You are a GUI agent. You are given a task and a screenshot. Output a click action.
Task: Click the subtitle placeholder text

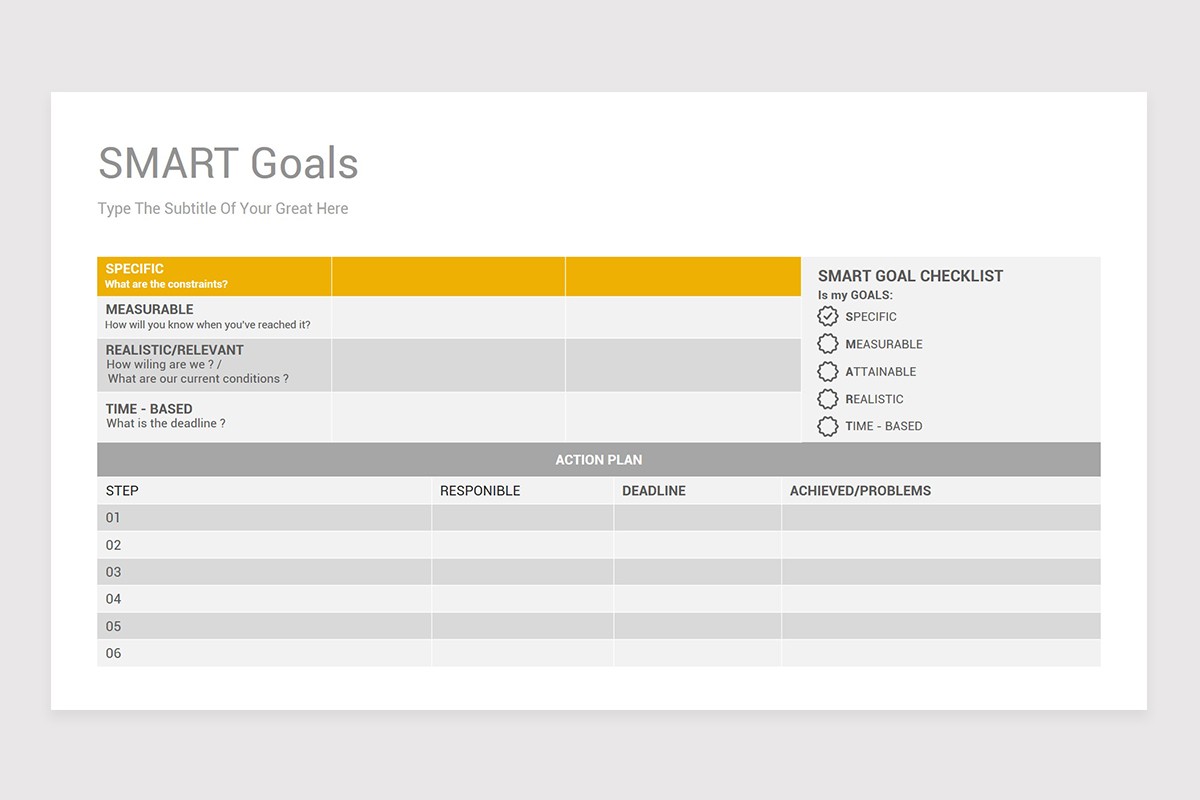tap(222, 208)
